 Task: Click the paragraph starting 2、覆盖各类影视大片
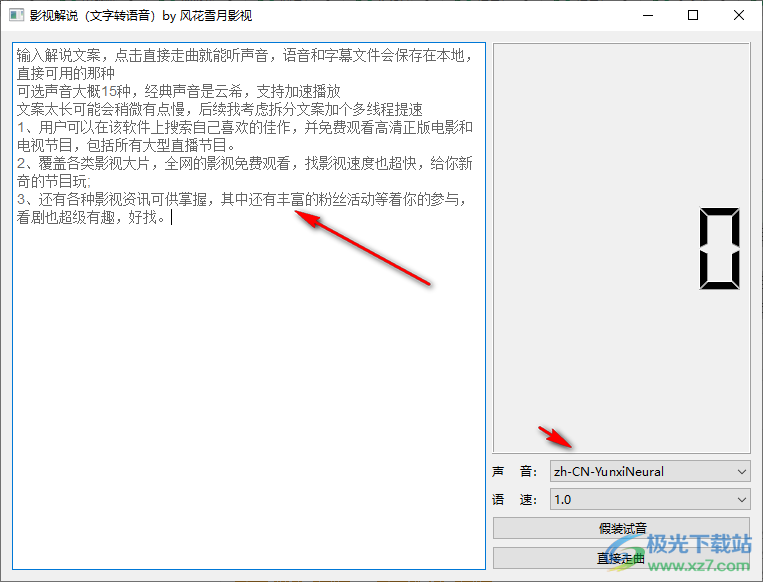pos(240,163)
